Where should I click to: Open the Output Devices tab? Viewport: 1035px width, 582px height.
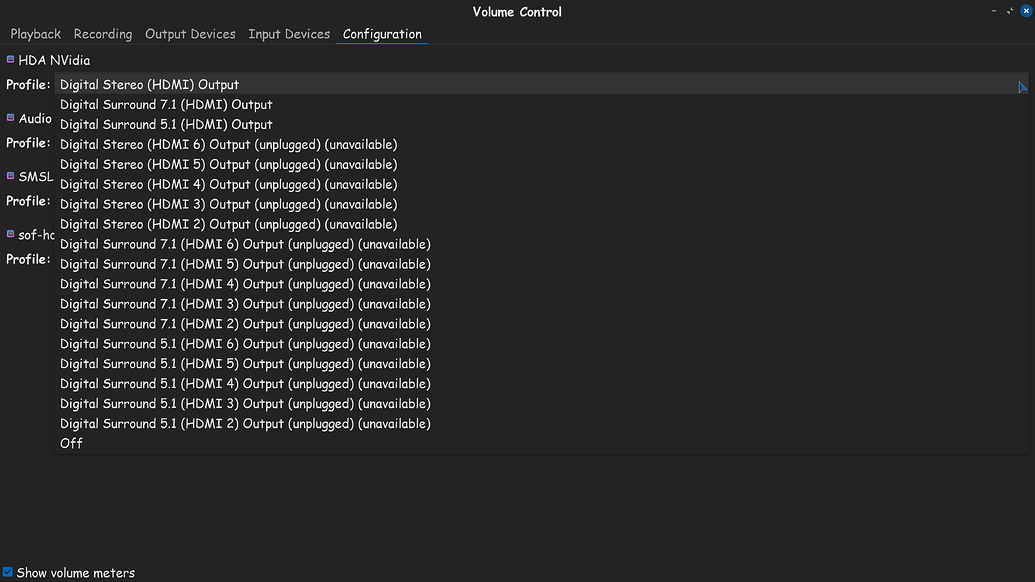point(190,34)
